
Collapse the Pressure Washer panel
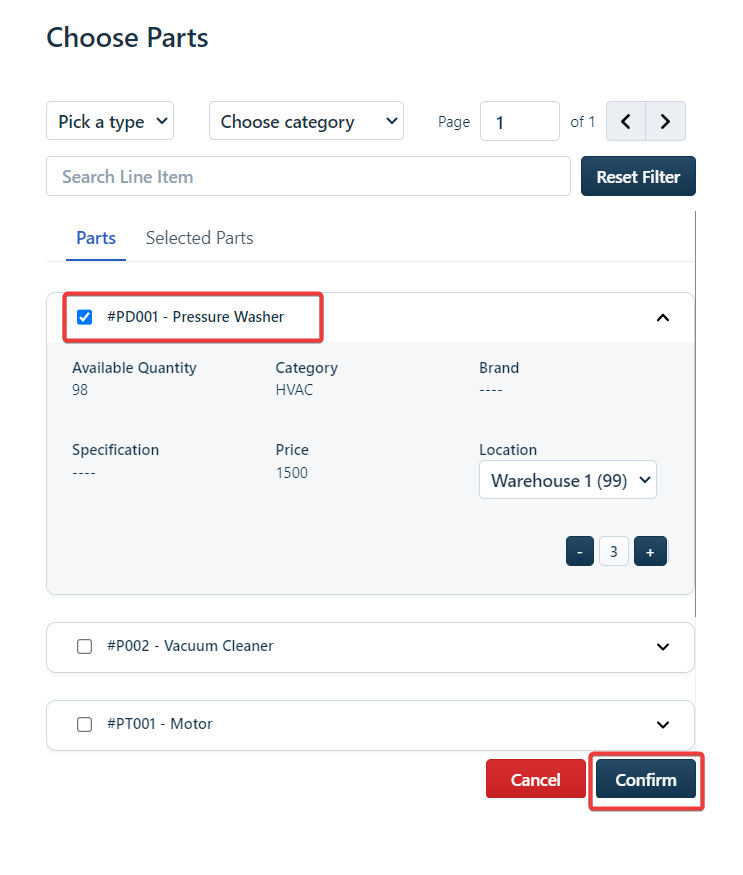click(662, 318)
